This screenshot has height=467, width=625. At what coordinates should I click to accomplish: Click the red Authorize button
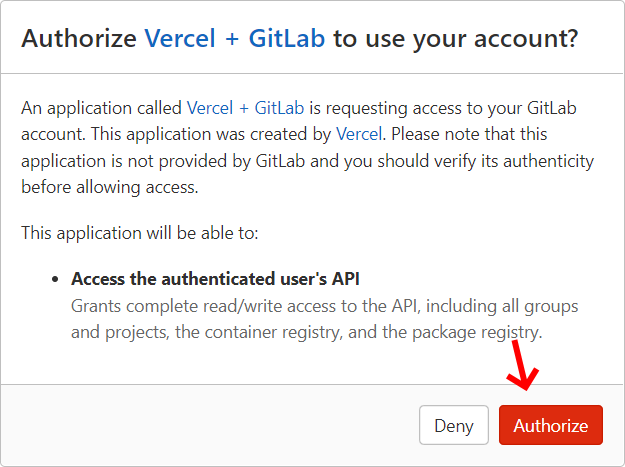(550, 425)
